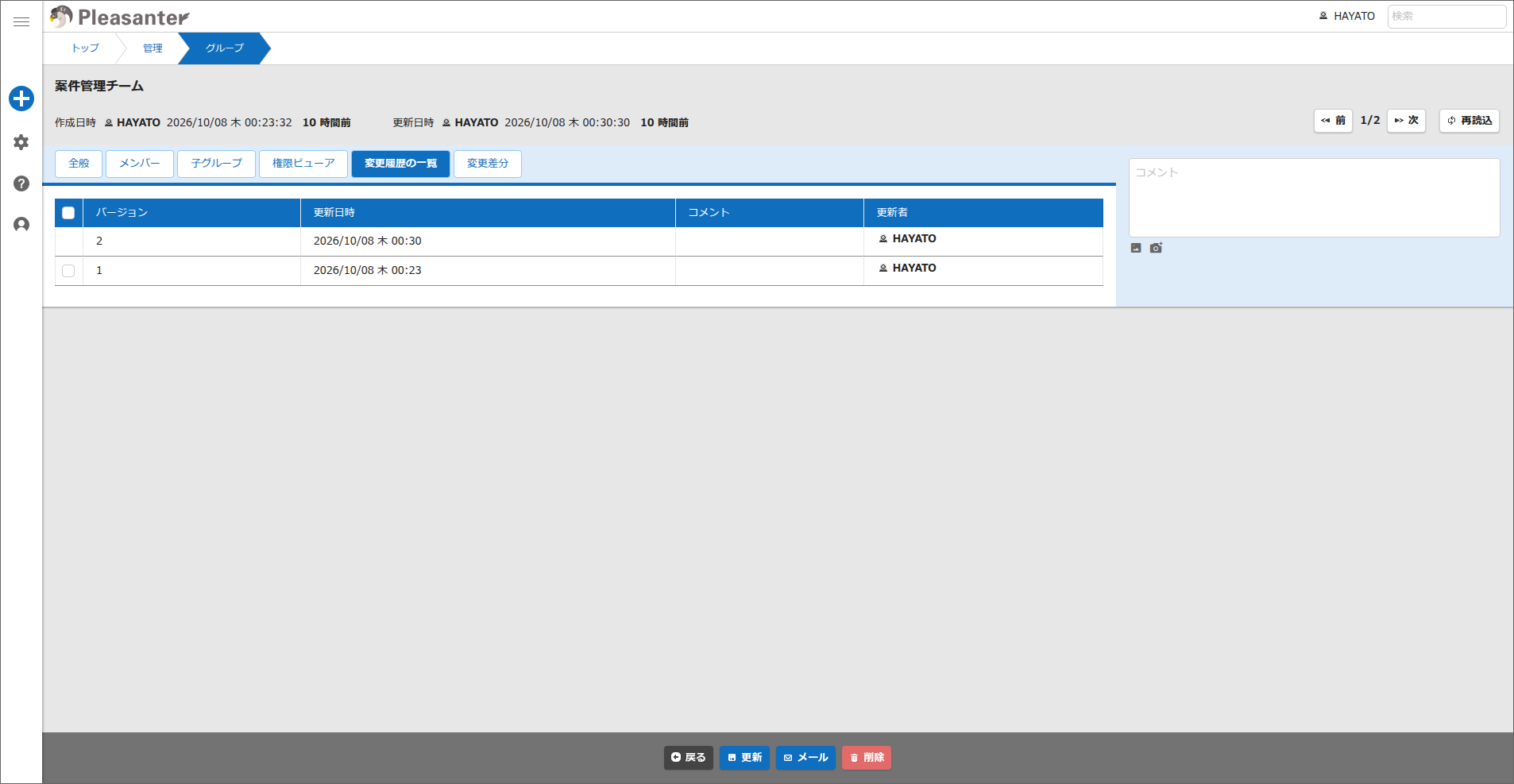1514x784 pixels.
Task: Go to 管理 breadcrumb
Action: (153, 48)
